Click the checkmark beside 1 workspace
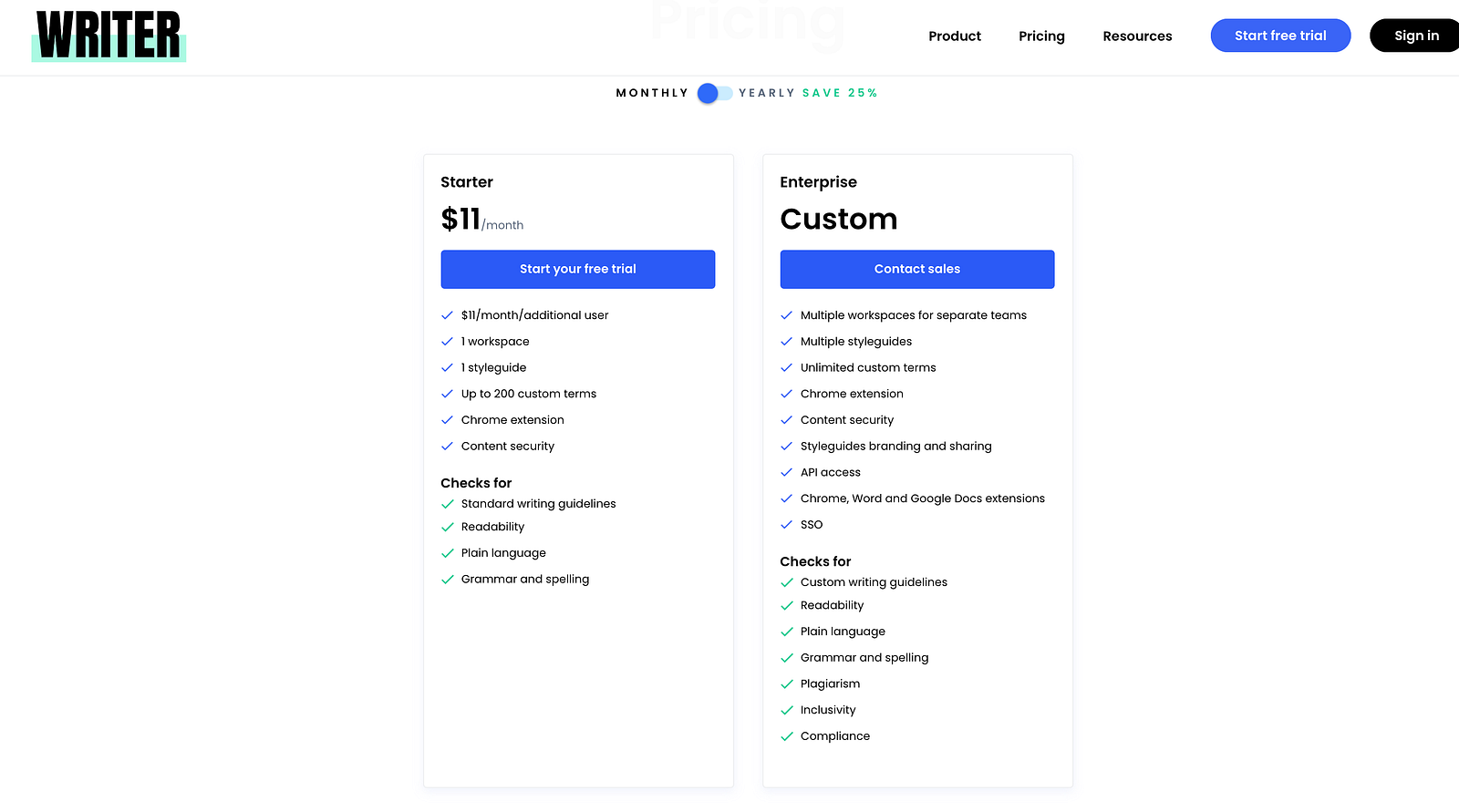Image resolution: width=1459 pixels, height=812 pixels. click(447, 342)
